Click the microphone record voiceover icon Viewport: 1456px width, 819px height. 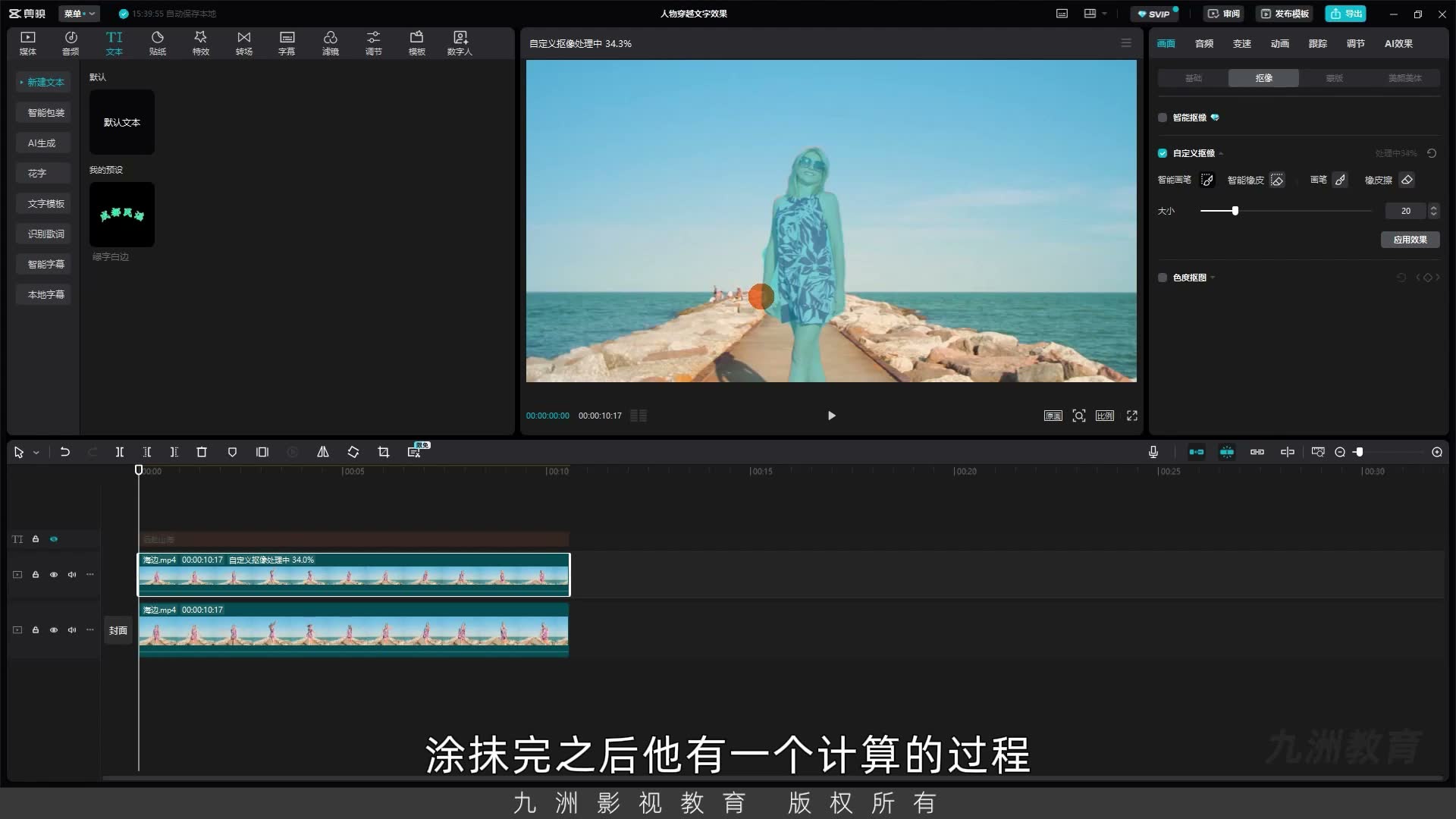pos(1153,452)
